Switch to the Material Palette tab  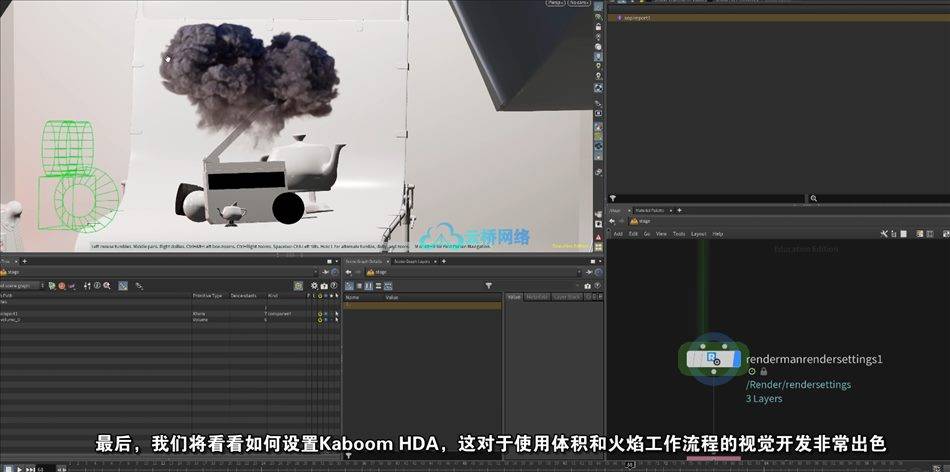click(650, 210)
